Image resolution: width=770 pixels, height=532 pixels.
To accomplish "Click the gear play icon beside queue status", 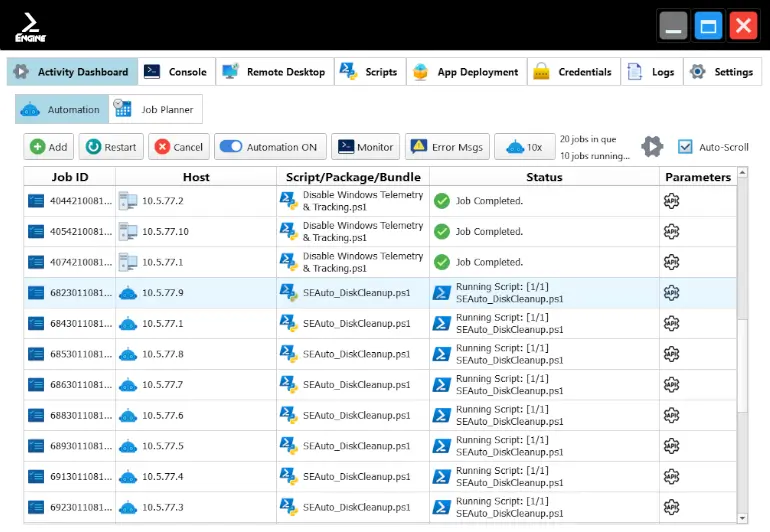I will 652,147.
